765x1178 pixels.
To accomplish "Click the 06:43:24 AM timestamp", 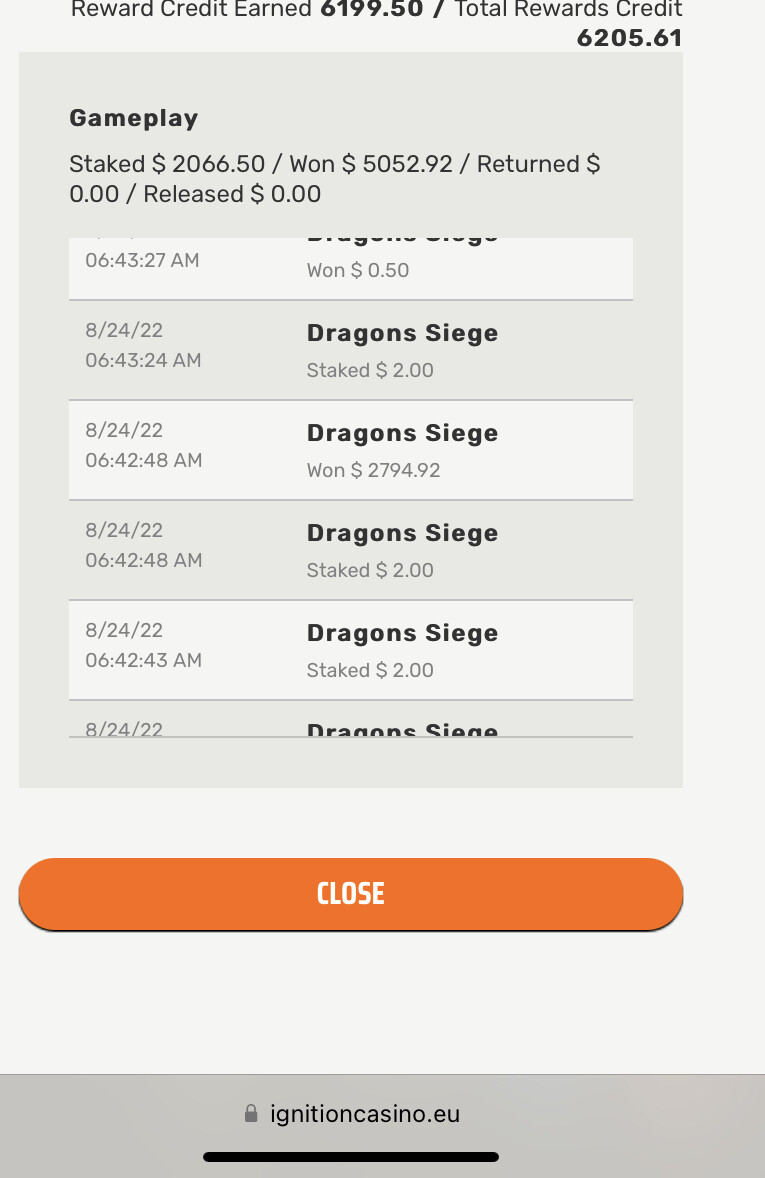I will tap(143, 360).
